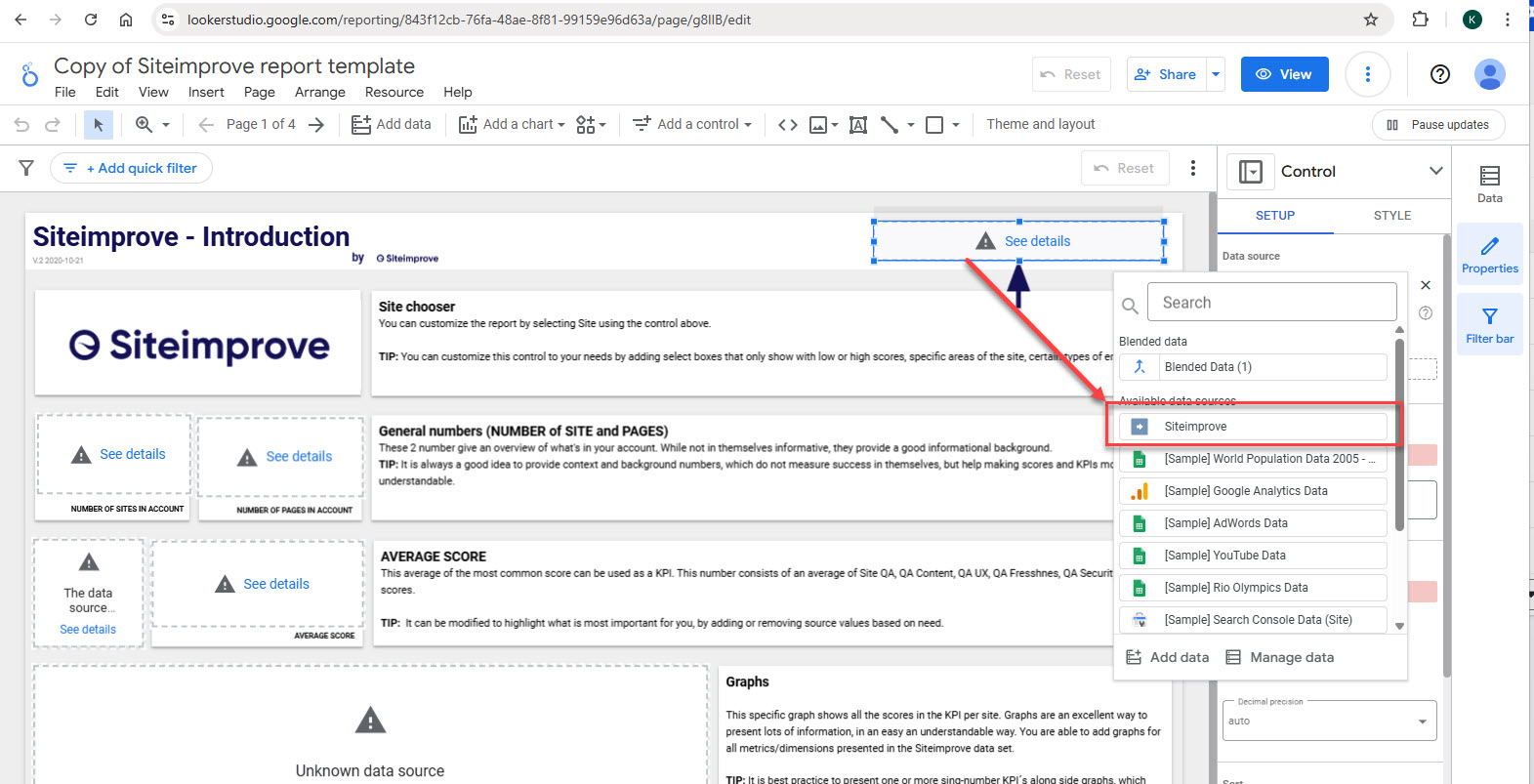Select [Sample] YouTube Data source
This screenshot has width=1534, height=784.
click(x=1253, y=556)
